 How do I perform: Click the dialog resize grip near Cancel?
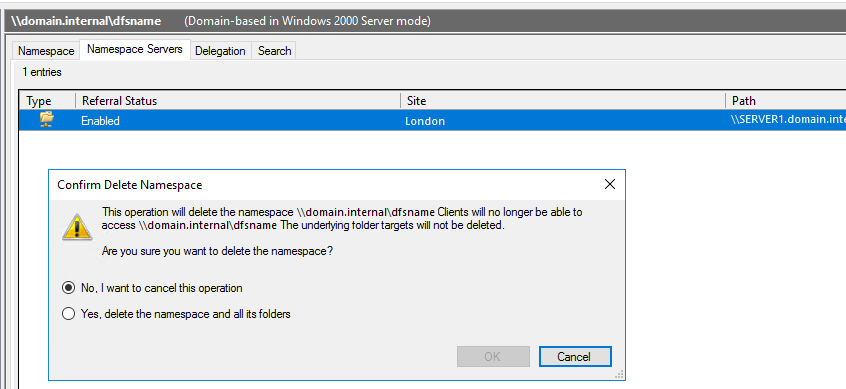tap(620, 374)
